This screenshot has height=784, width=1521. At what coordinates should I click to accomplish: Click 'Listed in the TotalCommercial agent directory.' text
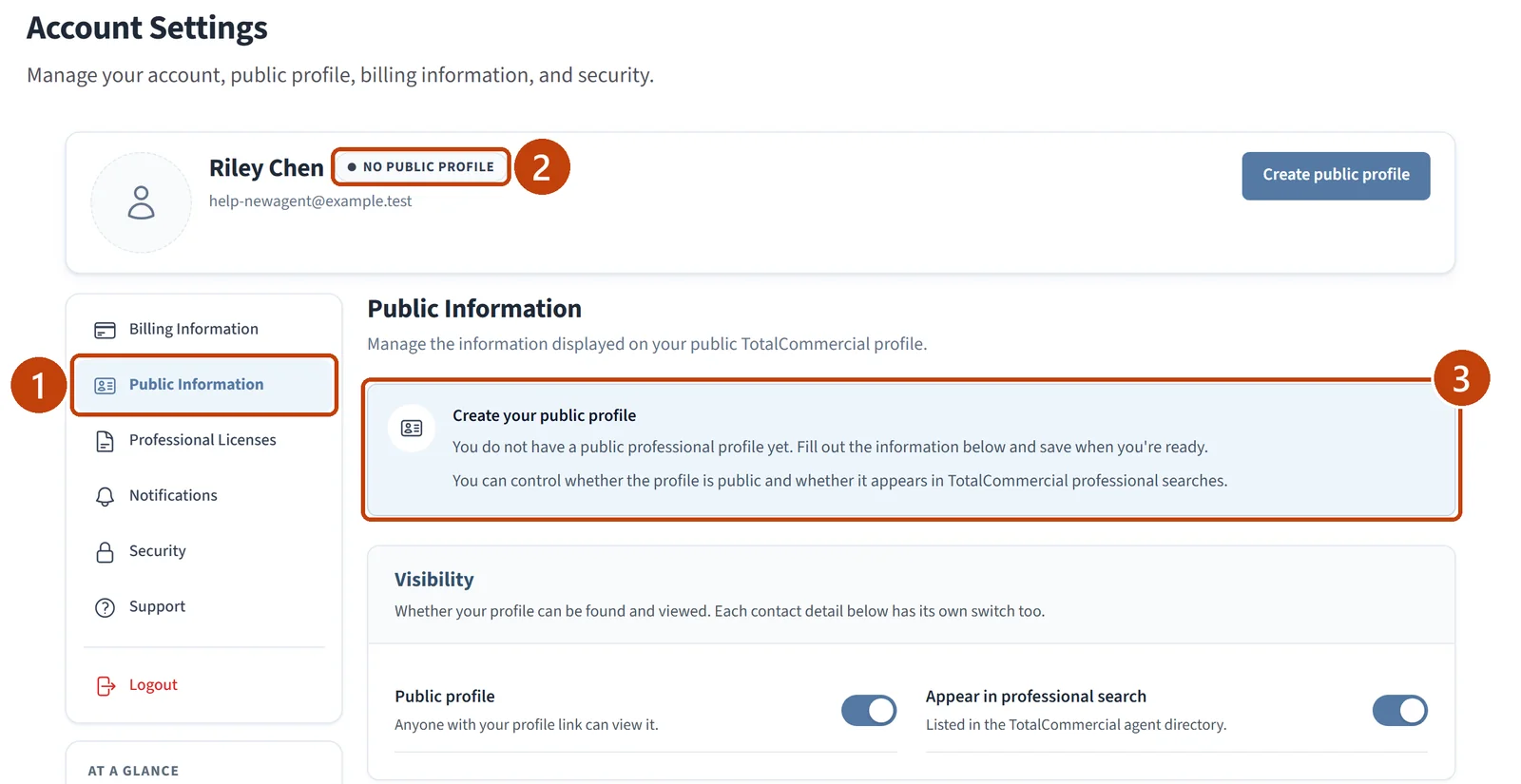(x=1076, y=725)
